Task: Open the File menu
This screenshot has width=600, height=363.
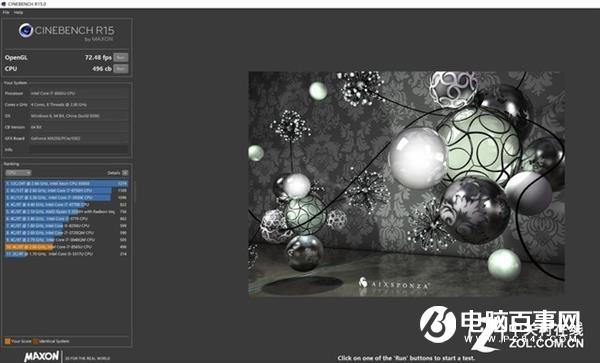Action: (x=6, y=12)
